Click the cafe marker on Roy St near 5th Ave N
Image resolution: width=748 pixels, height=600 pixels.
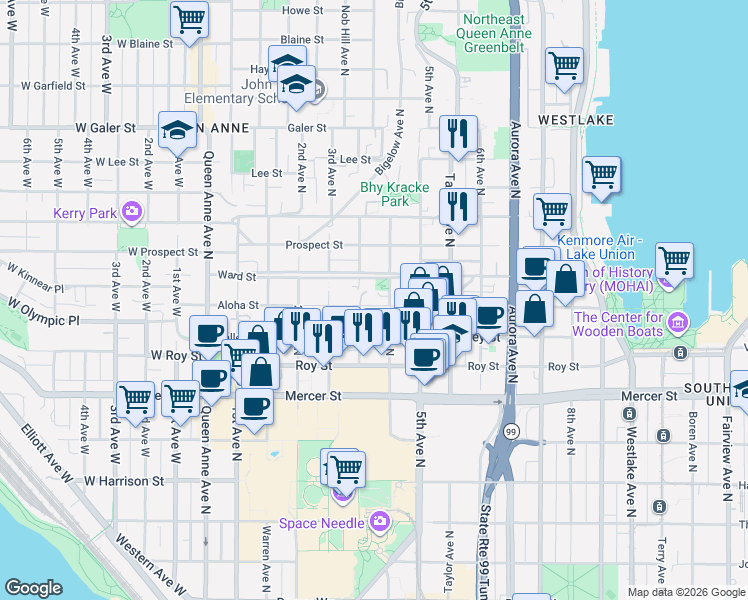(425, 358)
